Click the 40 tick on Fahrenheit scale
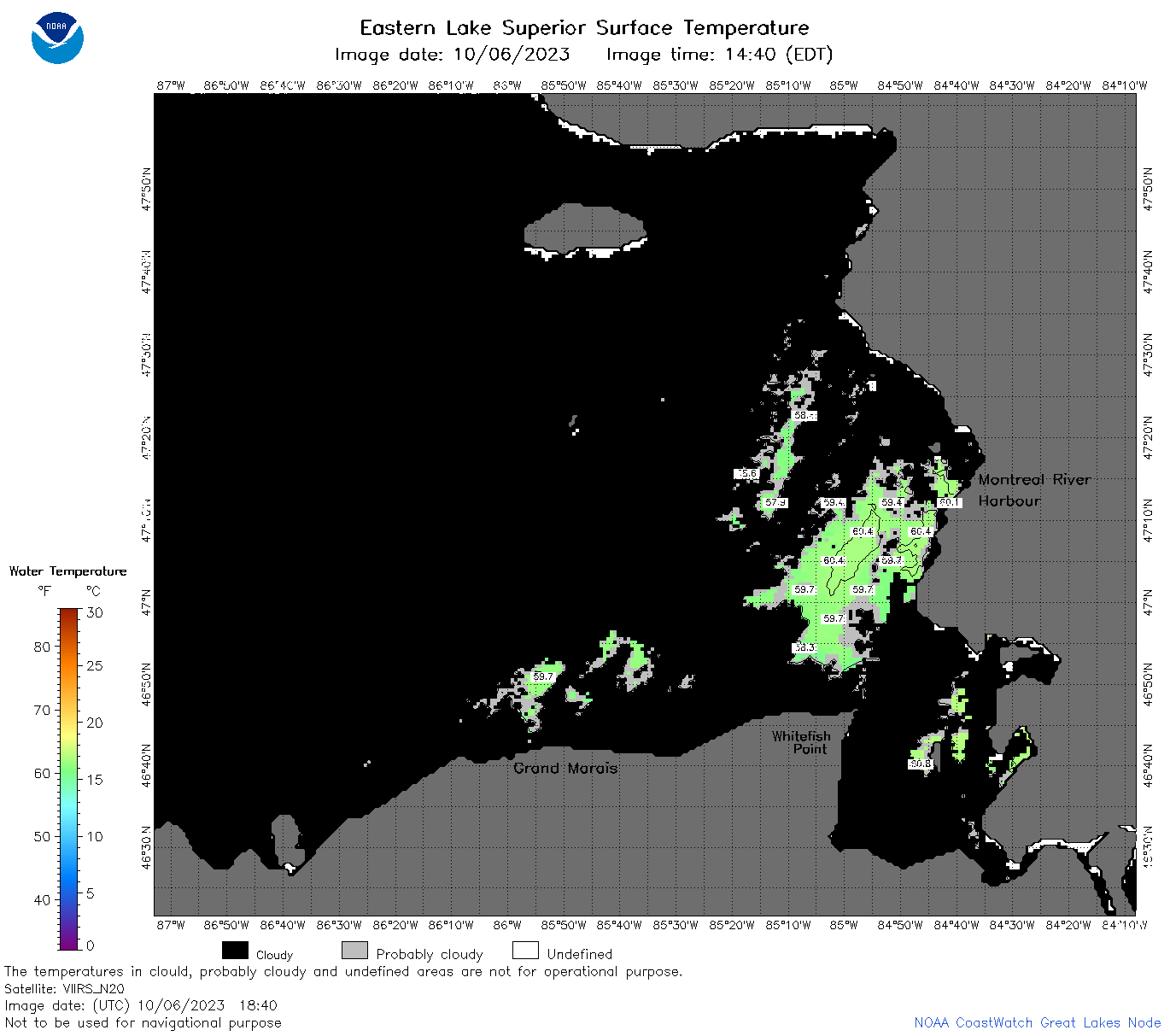 (x=42, y=899)
